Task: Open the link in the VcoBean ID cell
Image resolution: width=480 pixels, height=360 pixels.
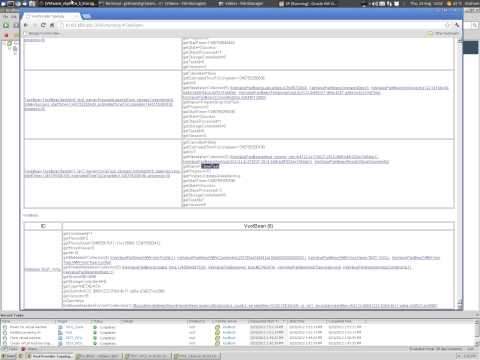Action: tap(42, 269)
